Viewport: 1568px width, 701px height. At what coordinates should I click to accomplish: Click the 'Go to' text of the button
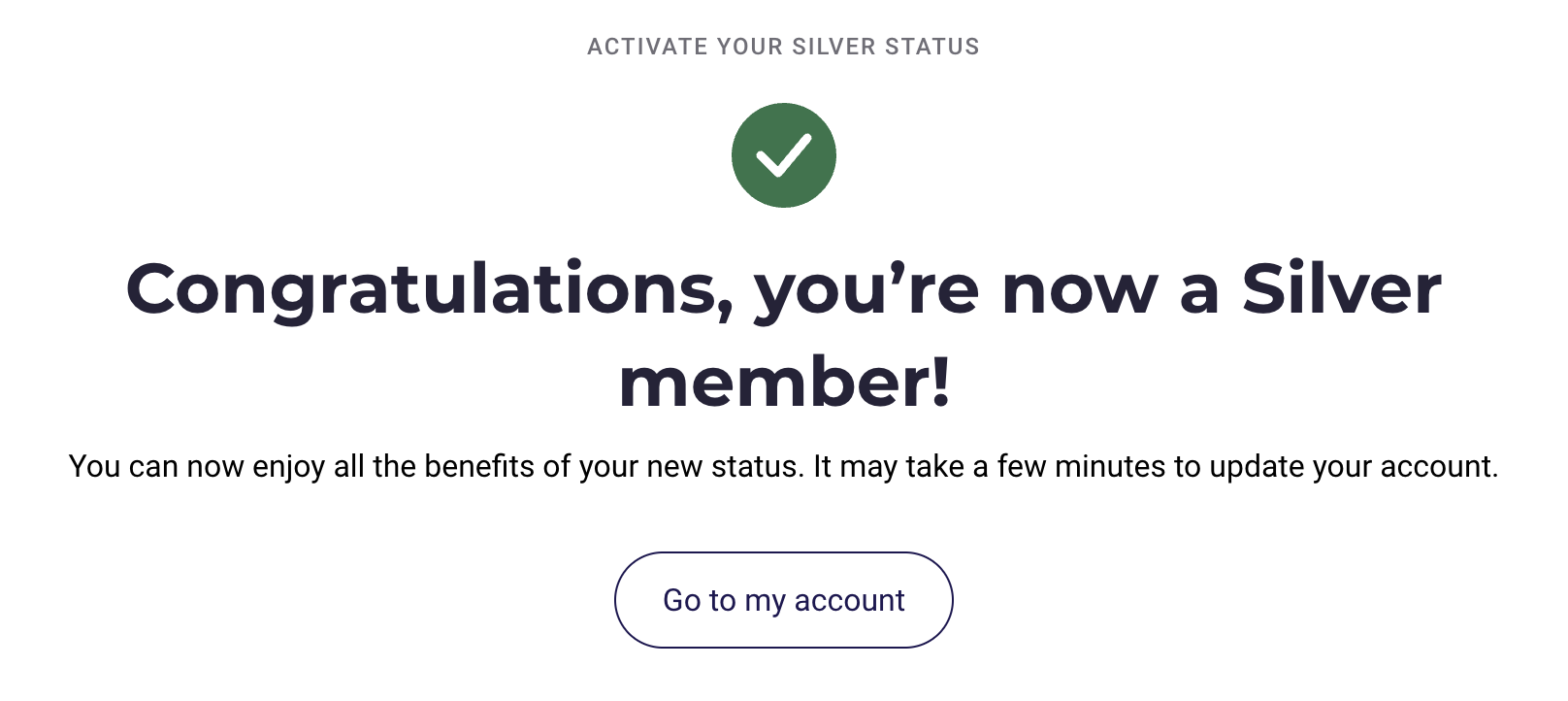point(700,600)
